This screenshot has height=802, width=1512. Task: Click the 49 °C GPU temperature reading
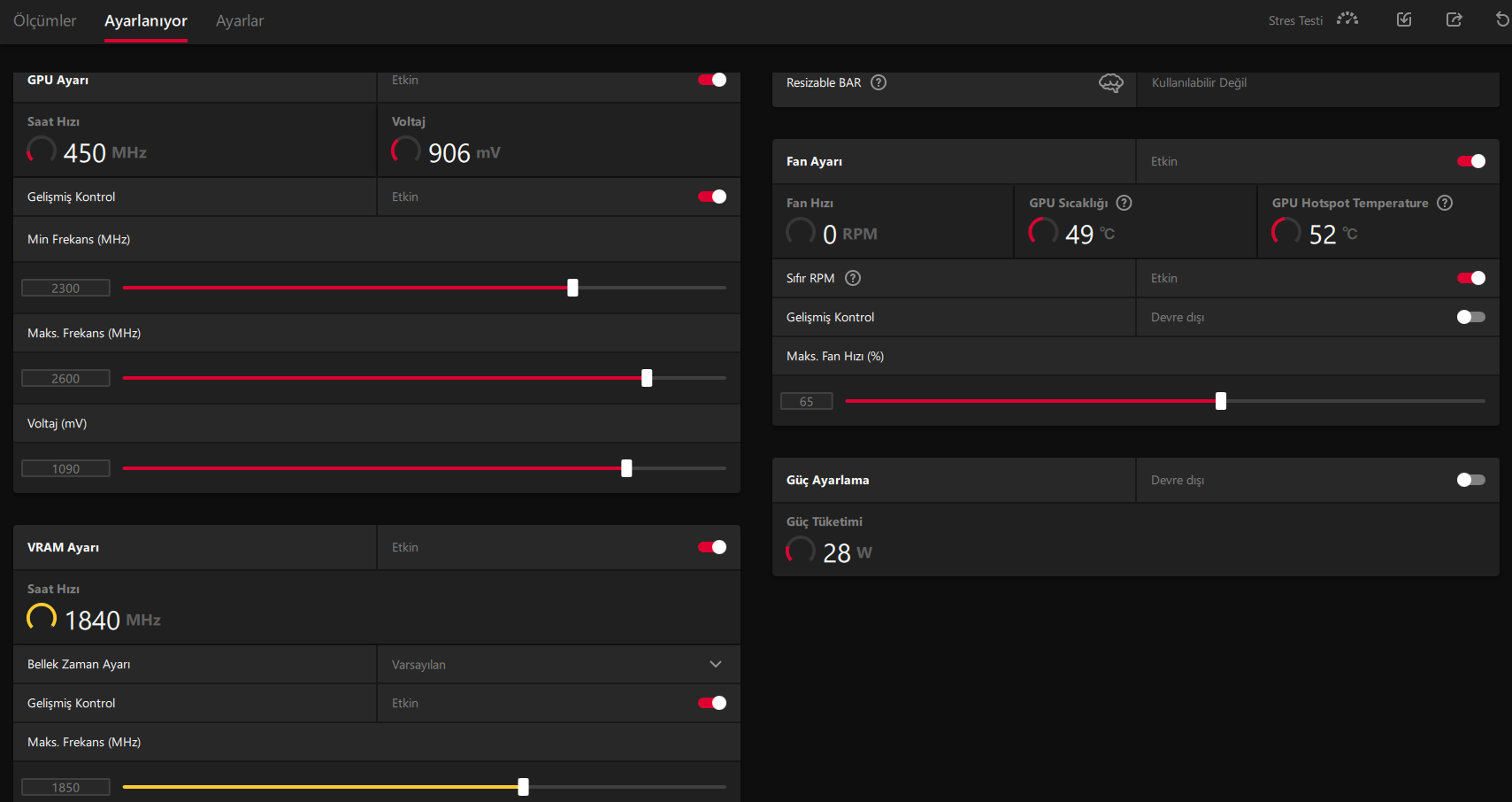(1090, 235)
